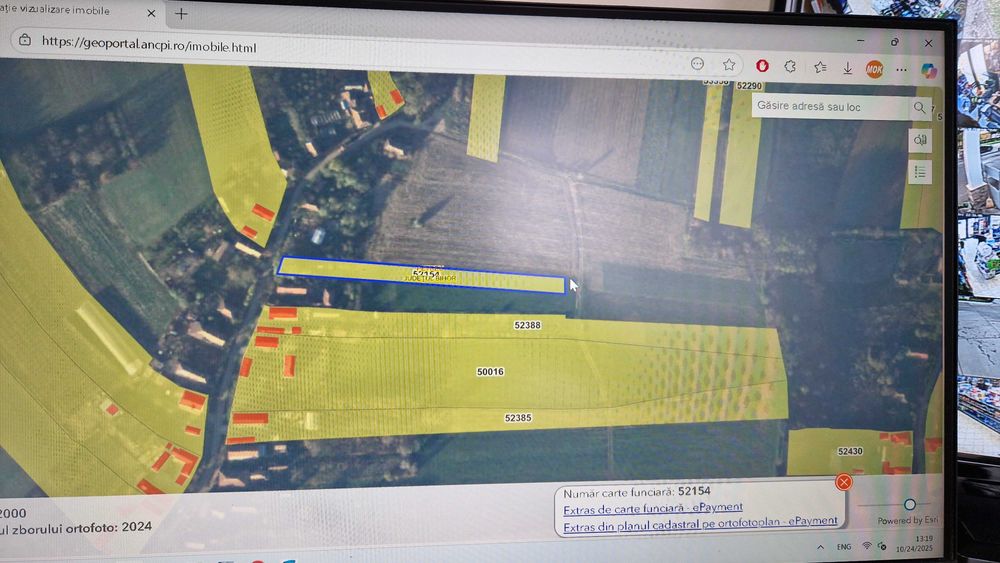Click parcel label 52385

click(x=518, y=418)
